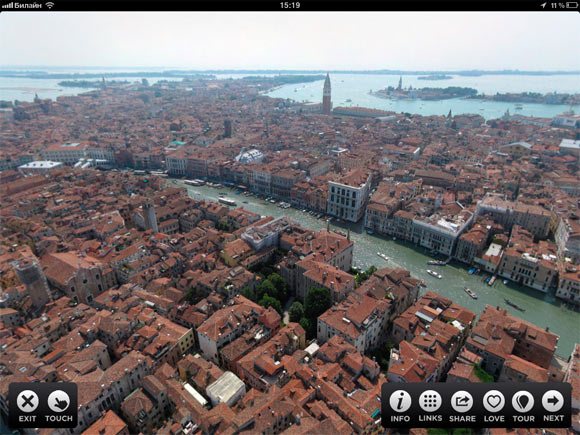Click the SHARE arrow icon
Image resolution: width=580 pixels, height=435 pixels.
[x=462, y=401]
